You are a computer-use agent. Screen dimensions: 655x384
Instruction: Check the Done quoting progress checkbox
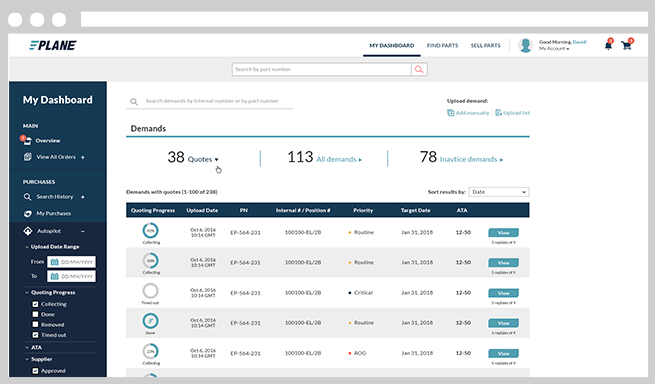tap(35, 314)
